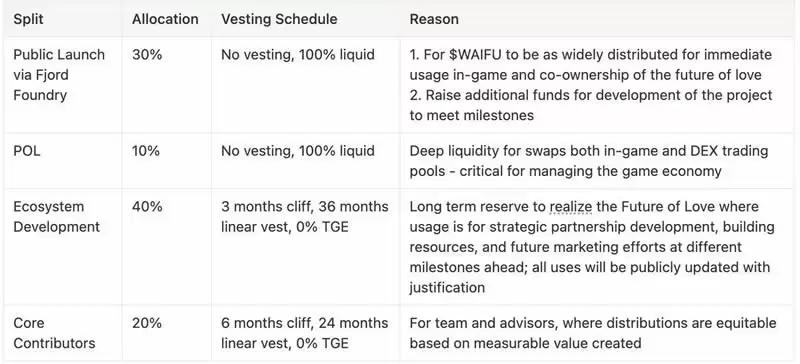
Task: Click the 40% allocation cell
Action: pyautogui.click(x=147, y=207)
